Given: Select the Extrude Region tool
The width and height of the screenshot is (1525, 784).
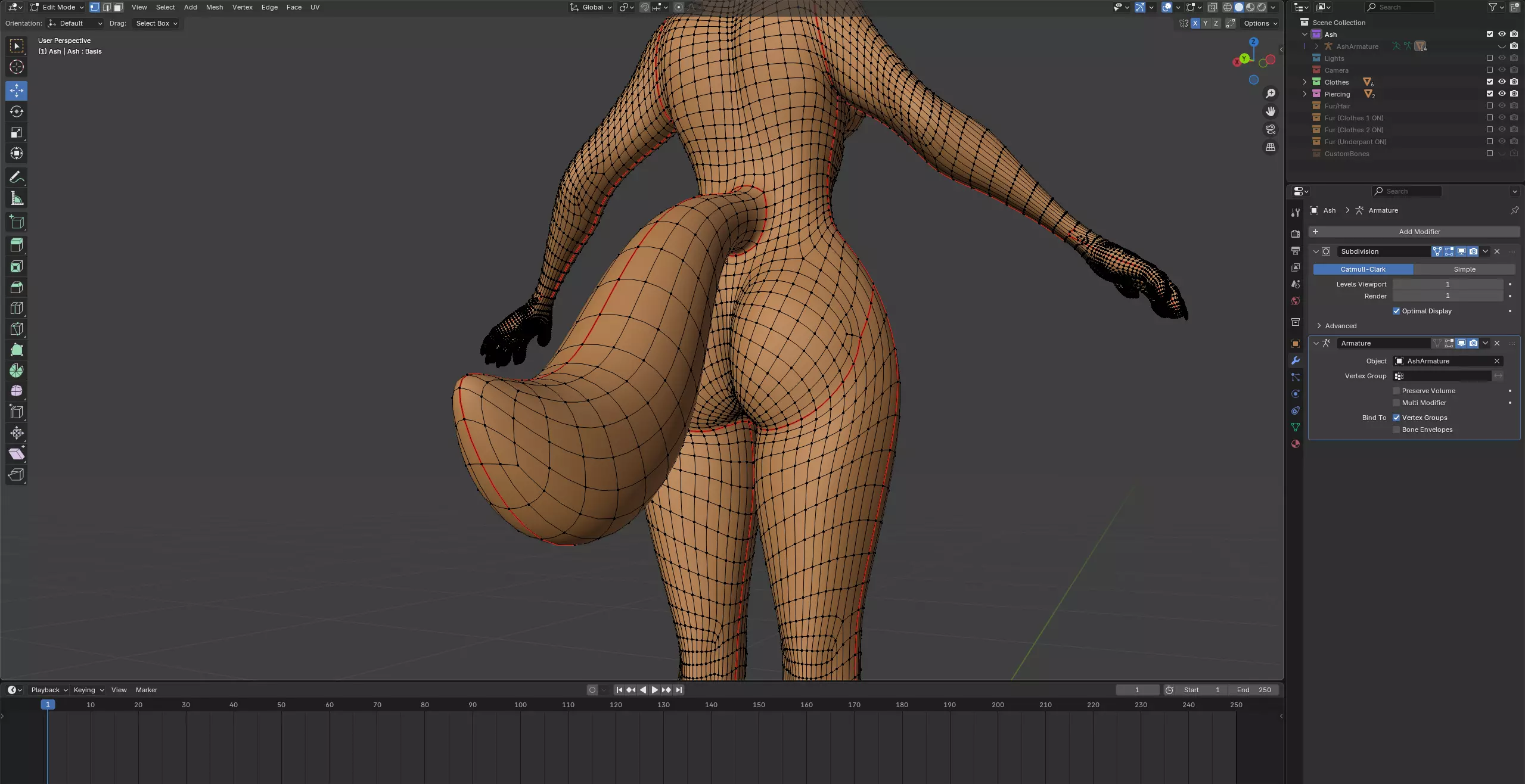Looking at the screenshot, I should tap(17, 245).
